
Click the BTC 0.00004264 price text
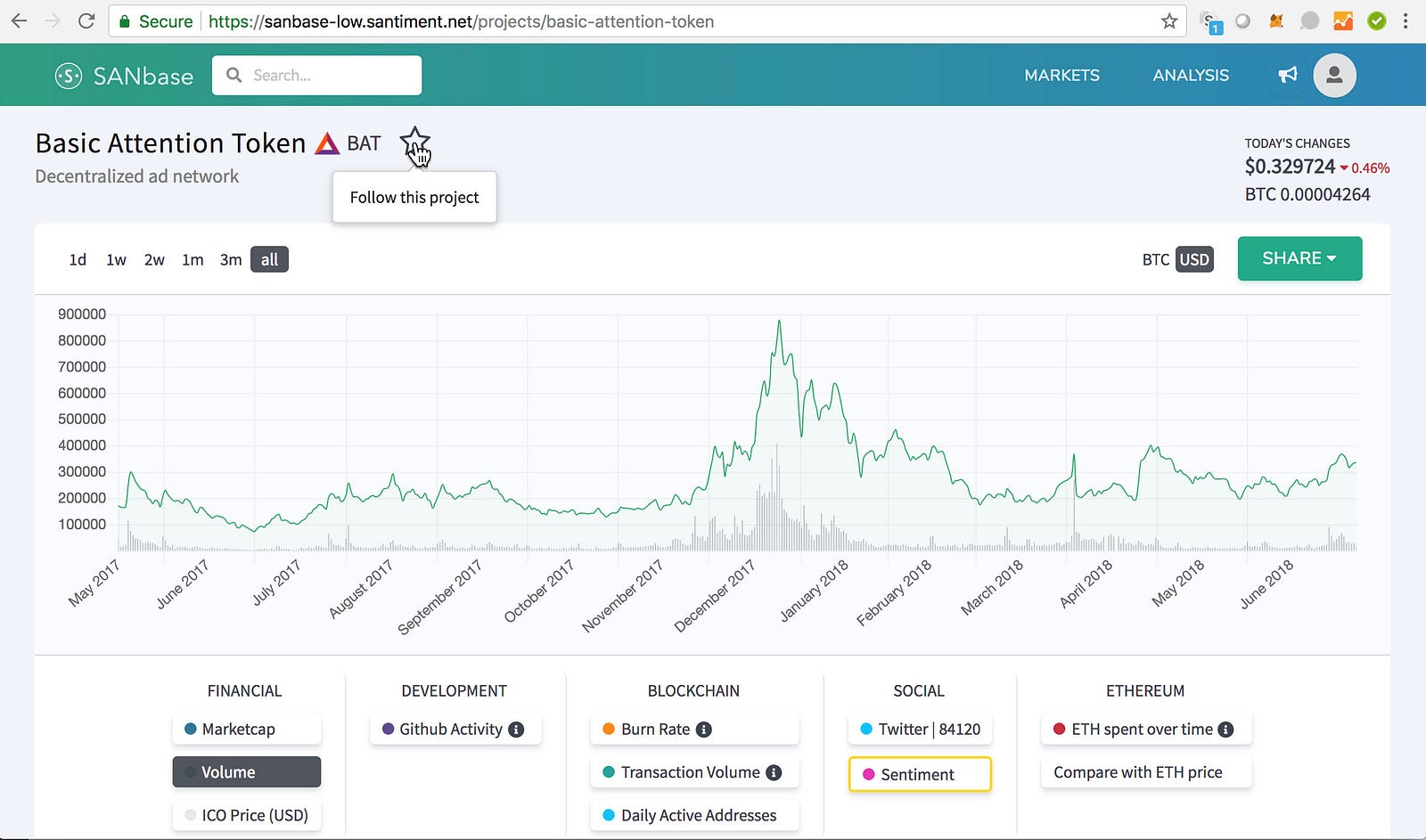pos(1307,194)
